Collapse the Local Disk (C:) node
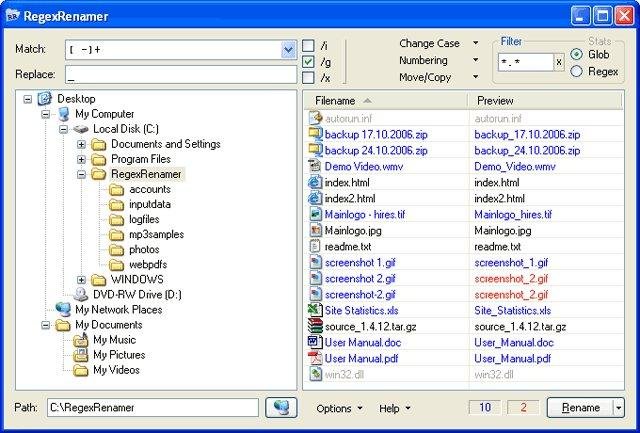Screen dimensions: 640x433 point(64,129)
